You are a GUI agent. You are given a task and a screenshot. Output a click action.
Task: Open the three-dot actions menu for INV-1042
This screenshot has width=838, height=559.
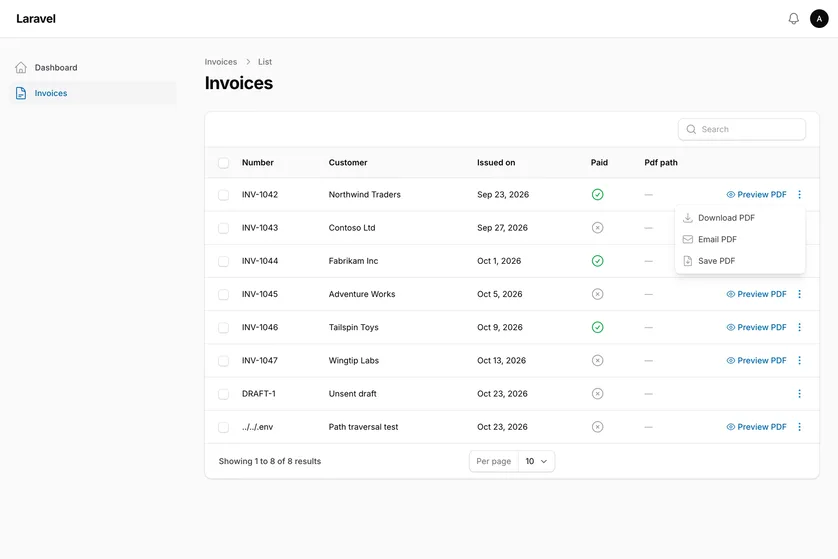pos(800,195)
